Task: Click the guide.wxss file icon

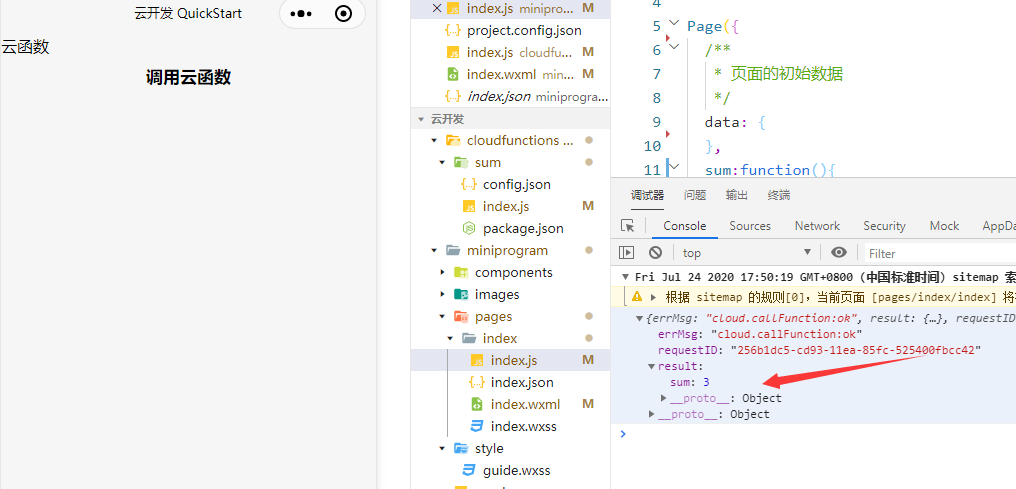Action: click(x=468, y=470)
